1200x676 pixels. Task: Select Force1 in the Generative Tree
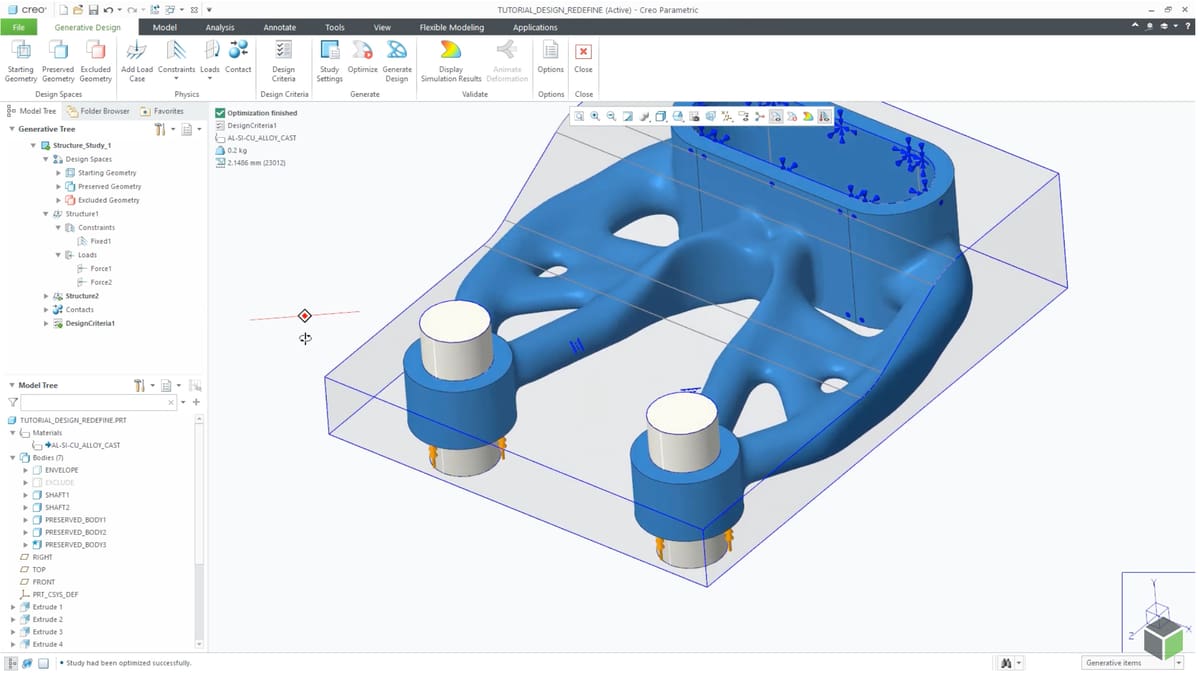click(x=101, y=269)
